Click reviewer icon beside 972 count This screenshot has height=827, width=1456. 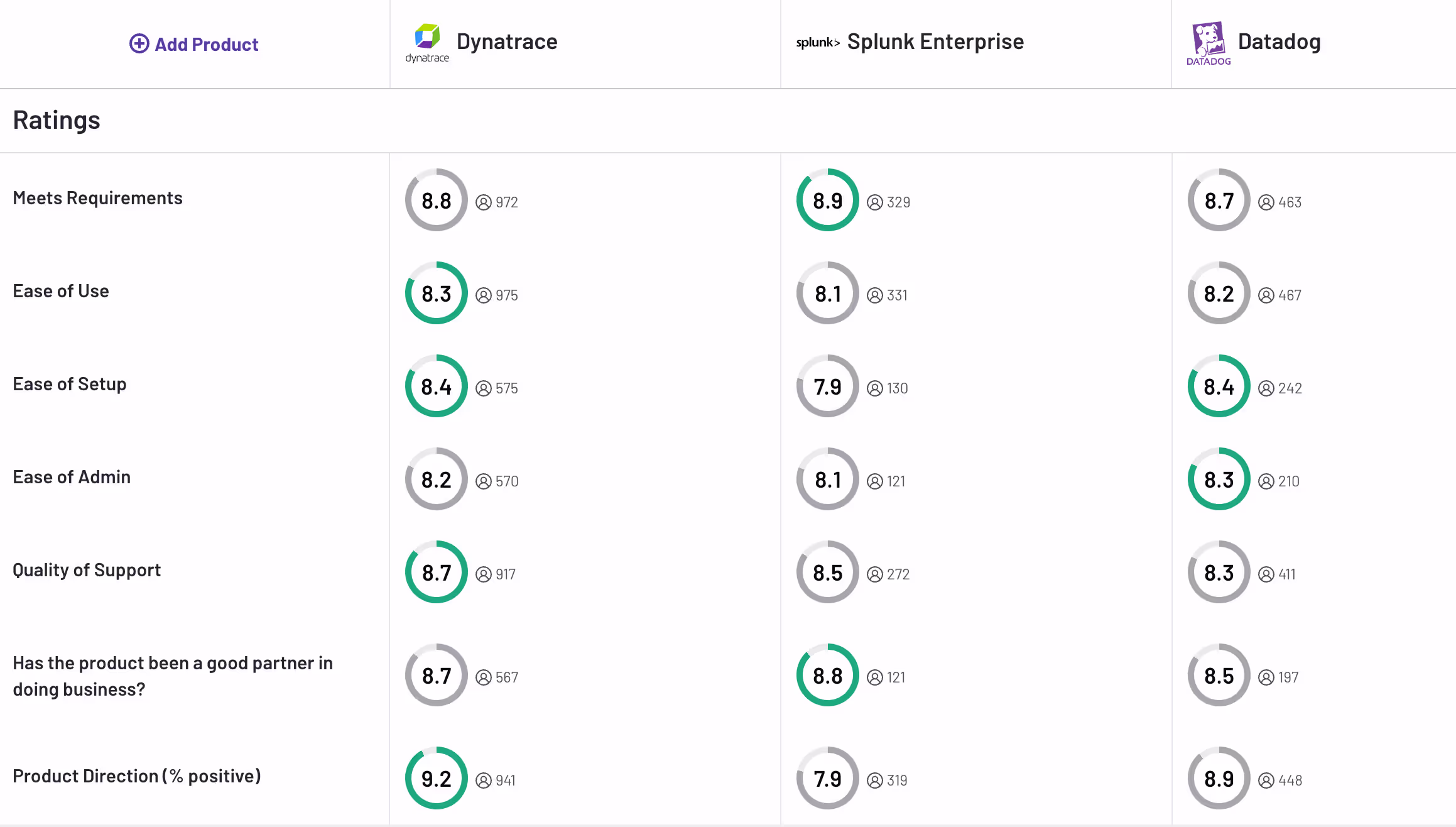[x=483, y=202]
